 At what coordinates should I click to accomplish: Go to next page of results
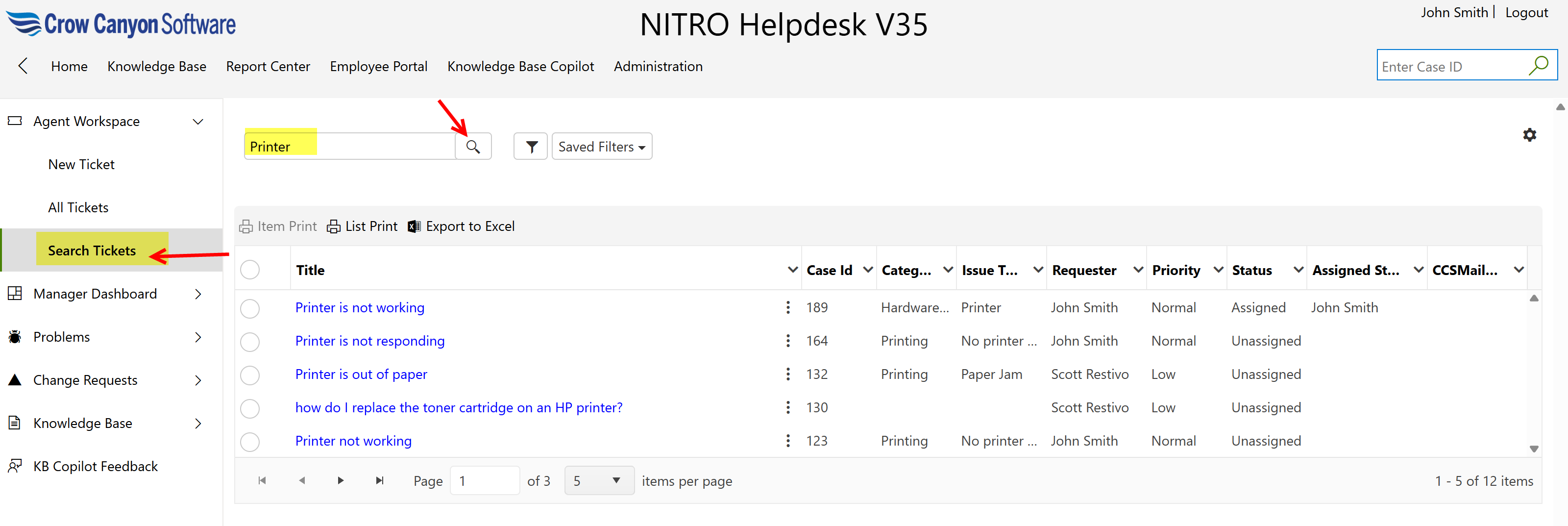pyautogui.click(x=340, y=480)
